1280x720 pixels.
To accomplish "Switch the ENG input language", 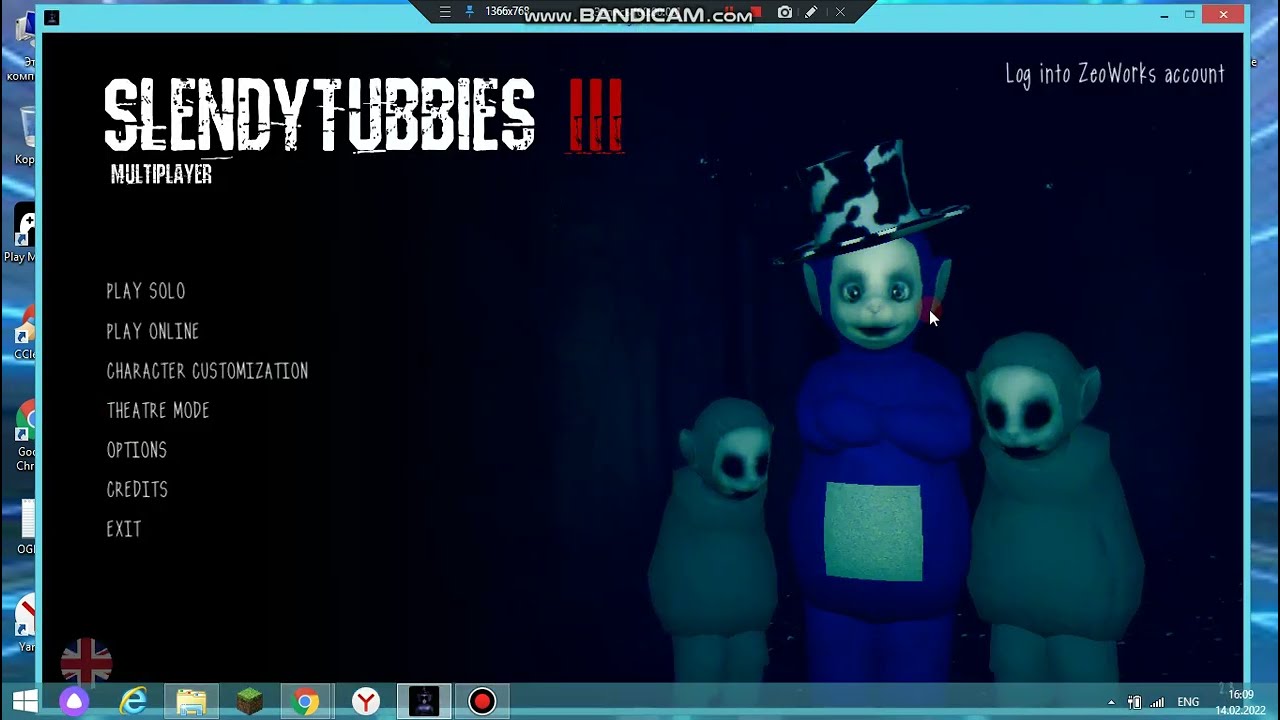I will [x=1188, y=702].
